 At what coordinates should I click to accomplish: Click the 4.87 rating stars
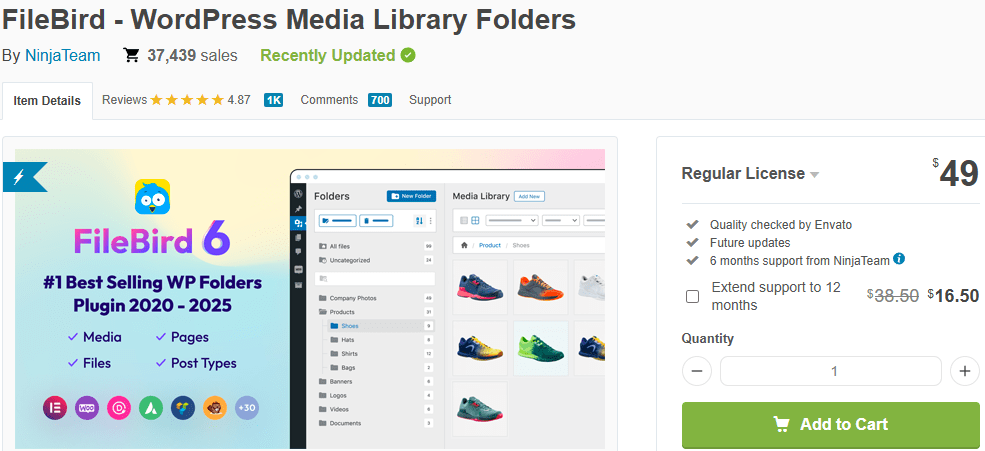(x=187, y=100)
